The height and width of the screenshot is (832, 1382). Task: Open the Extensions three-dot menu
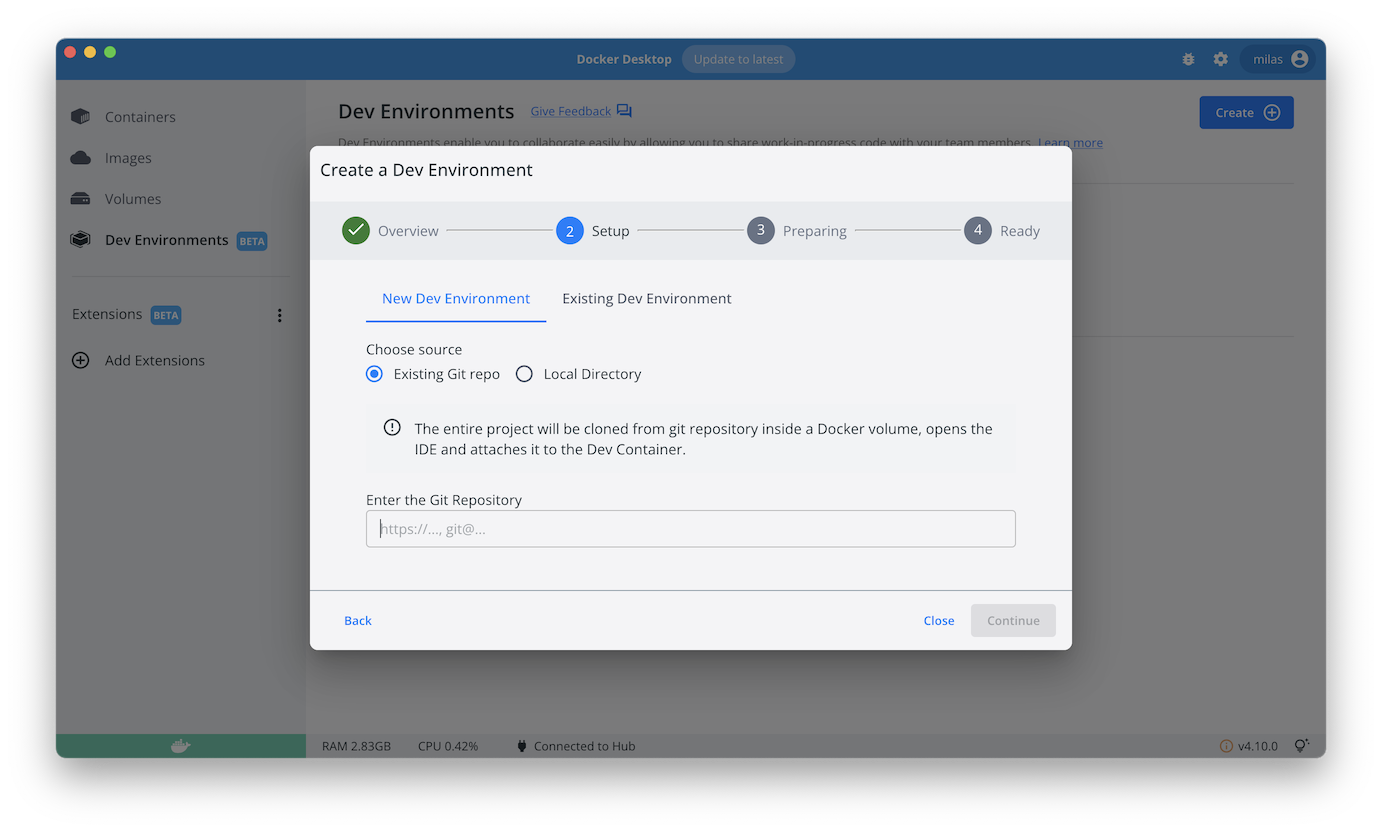(280, 314)
